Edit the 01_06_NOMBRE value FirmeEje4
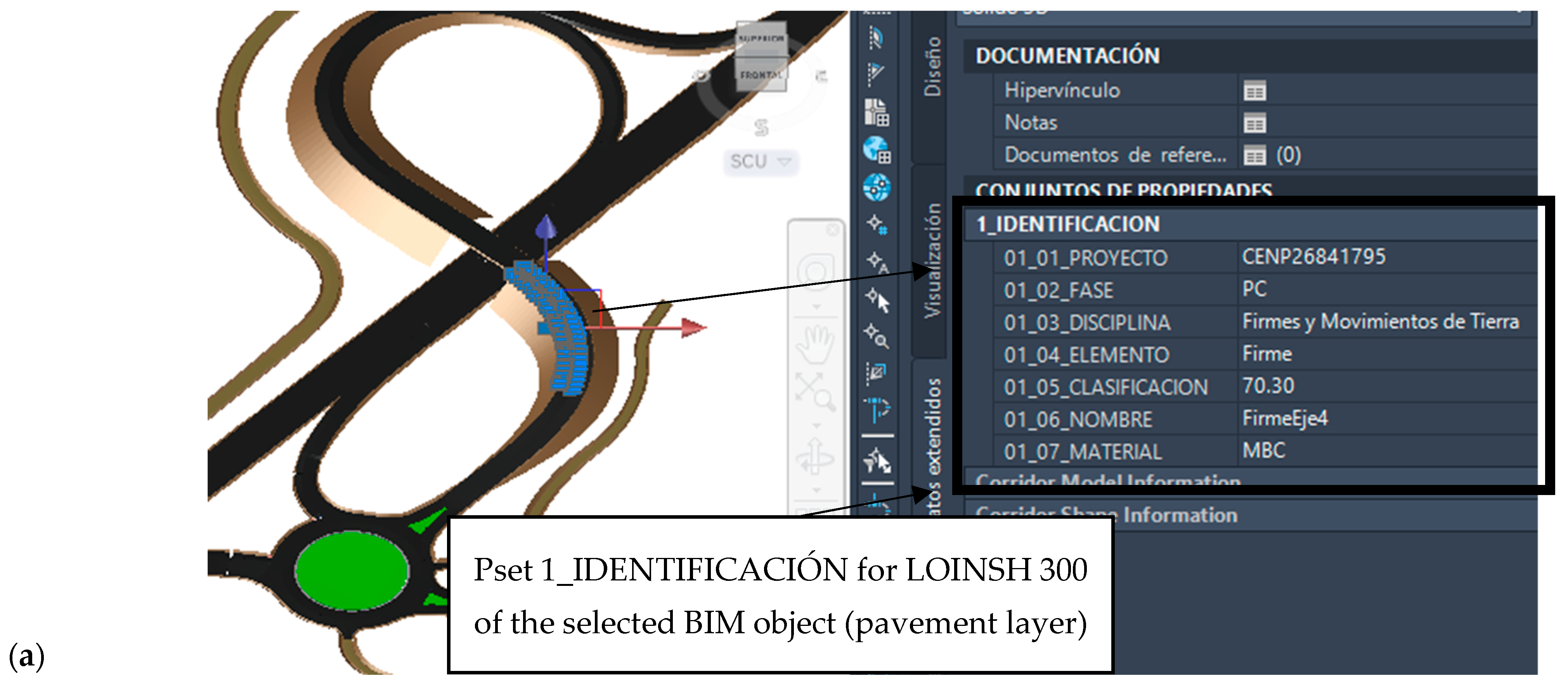The width and height of the screenshot is (1568, 688). [x=1284, y=419]
